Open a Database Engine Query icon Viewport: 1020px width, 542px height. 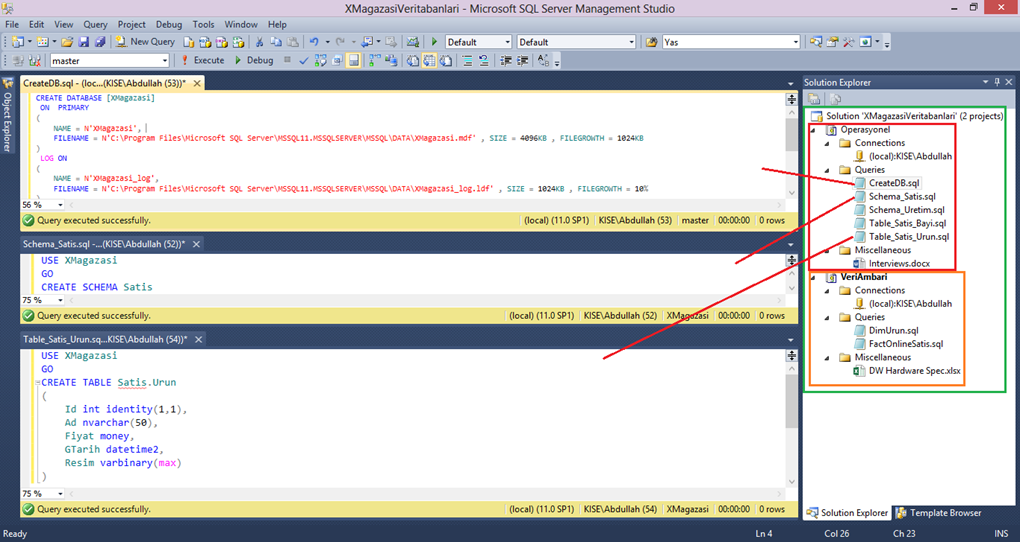189,42
